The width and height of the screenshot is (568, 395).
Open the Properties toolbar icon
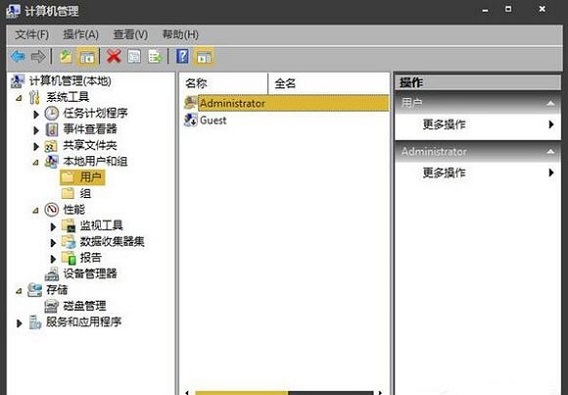(x=134, y=57)
